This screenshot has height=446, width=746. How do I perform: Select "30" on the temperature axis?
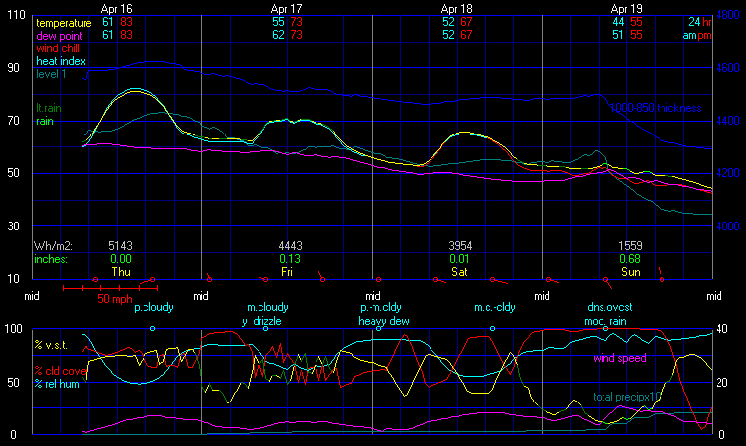13,226
